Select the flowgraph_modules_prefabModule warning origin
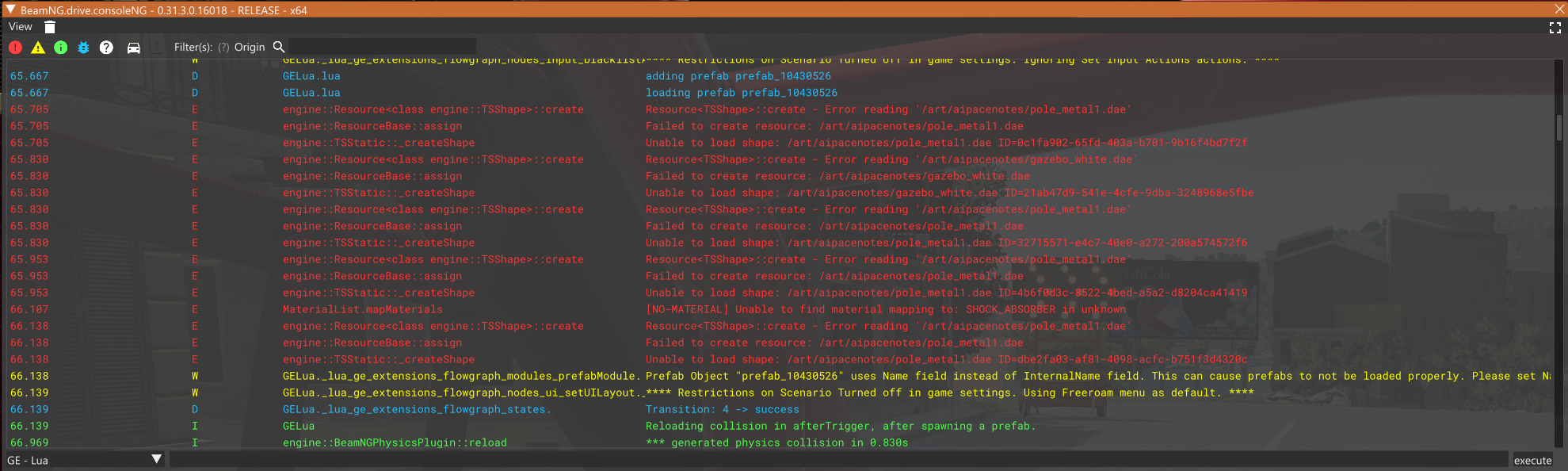1568x471 pixels. [x=460, y=376]
